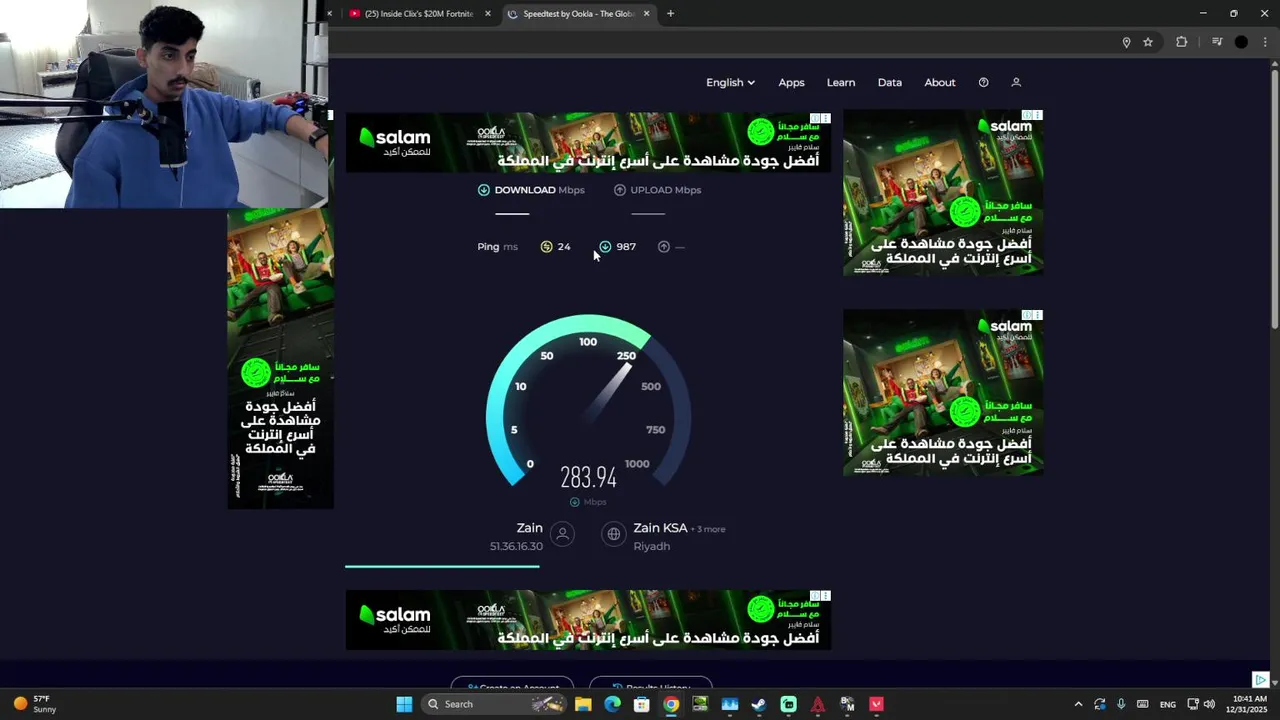This screenshot has width=1280, height=720.
Task: Open Windows Start menu
Action: (x=404, y=704)
